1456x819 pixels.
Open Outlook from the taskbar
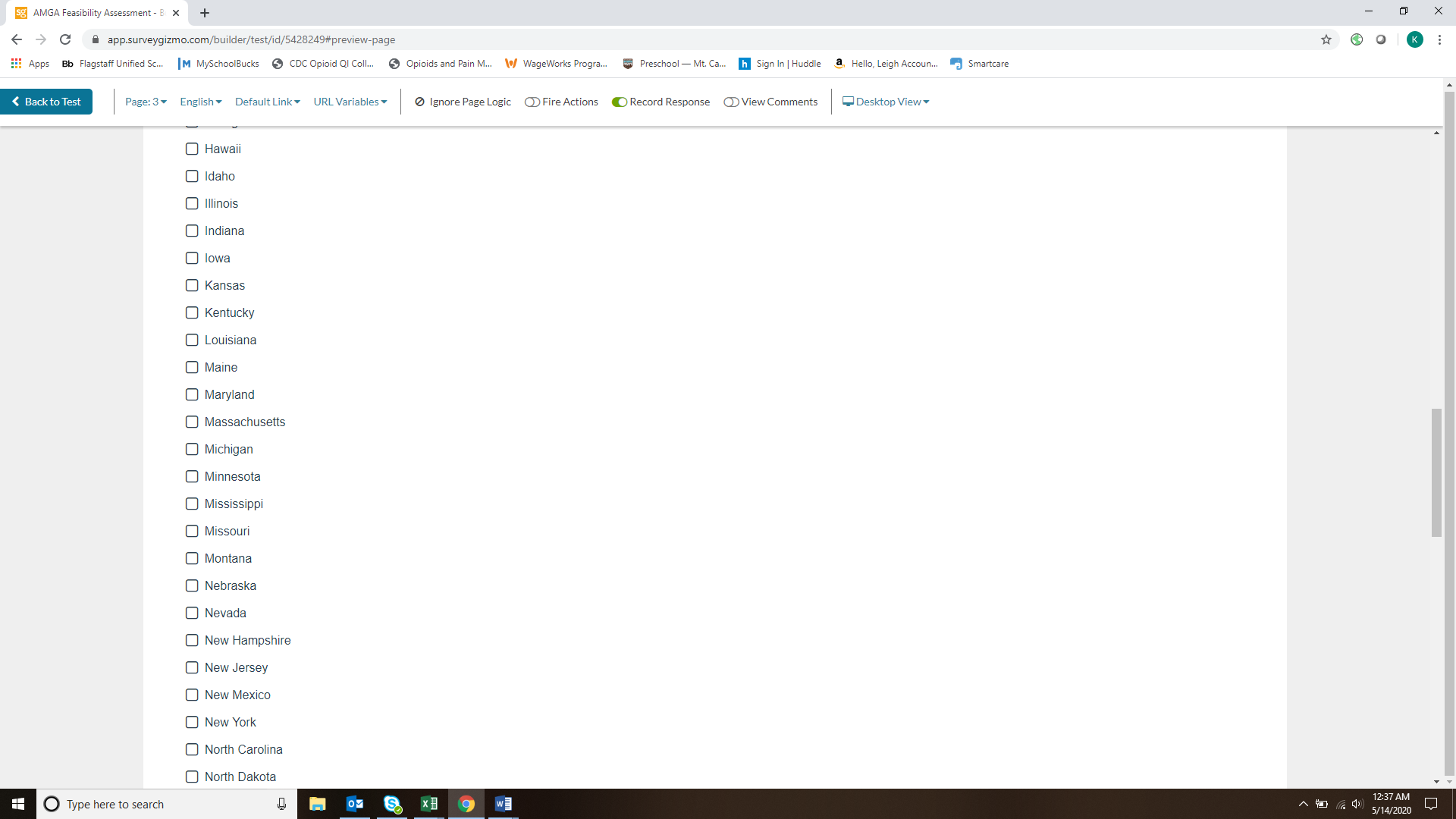coord(354,804)
